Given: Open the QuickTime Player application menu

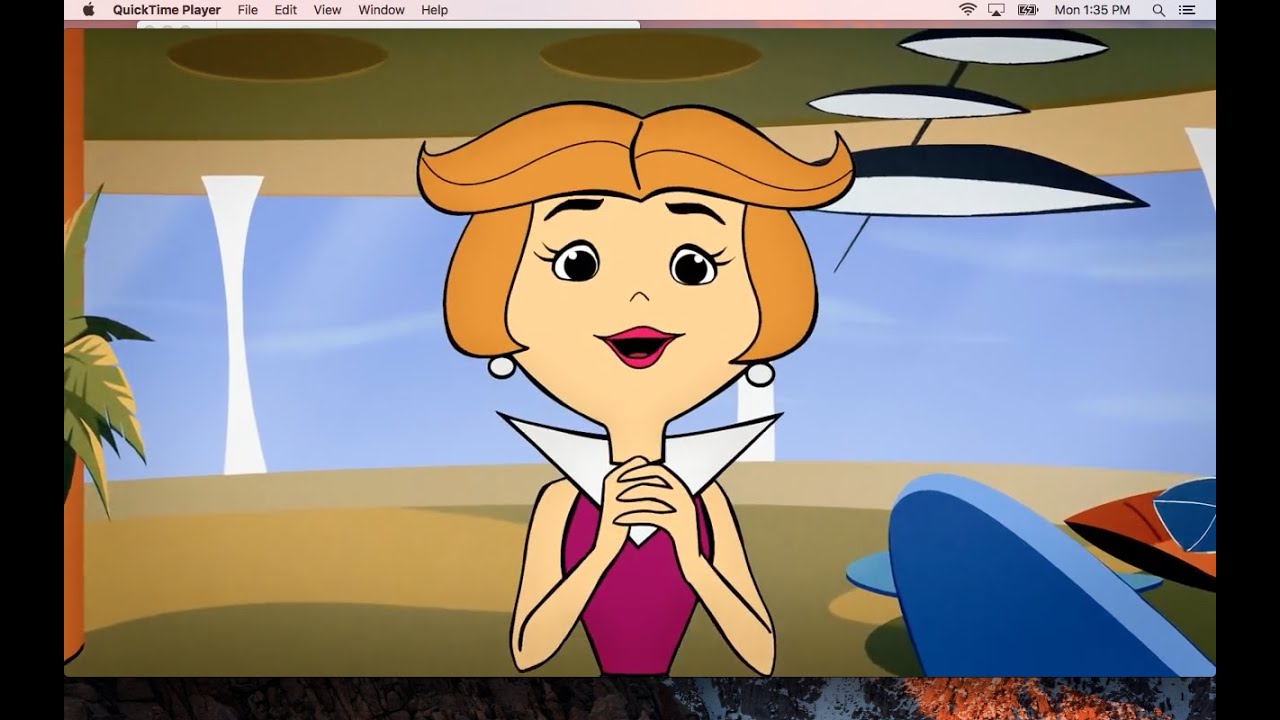Looking at the screenshot, I should point(166,10).
